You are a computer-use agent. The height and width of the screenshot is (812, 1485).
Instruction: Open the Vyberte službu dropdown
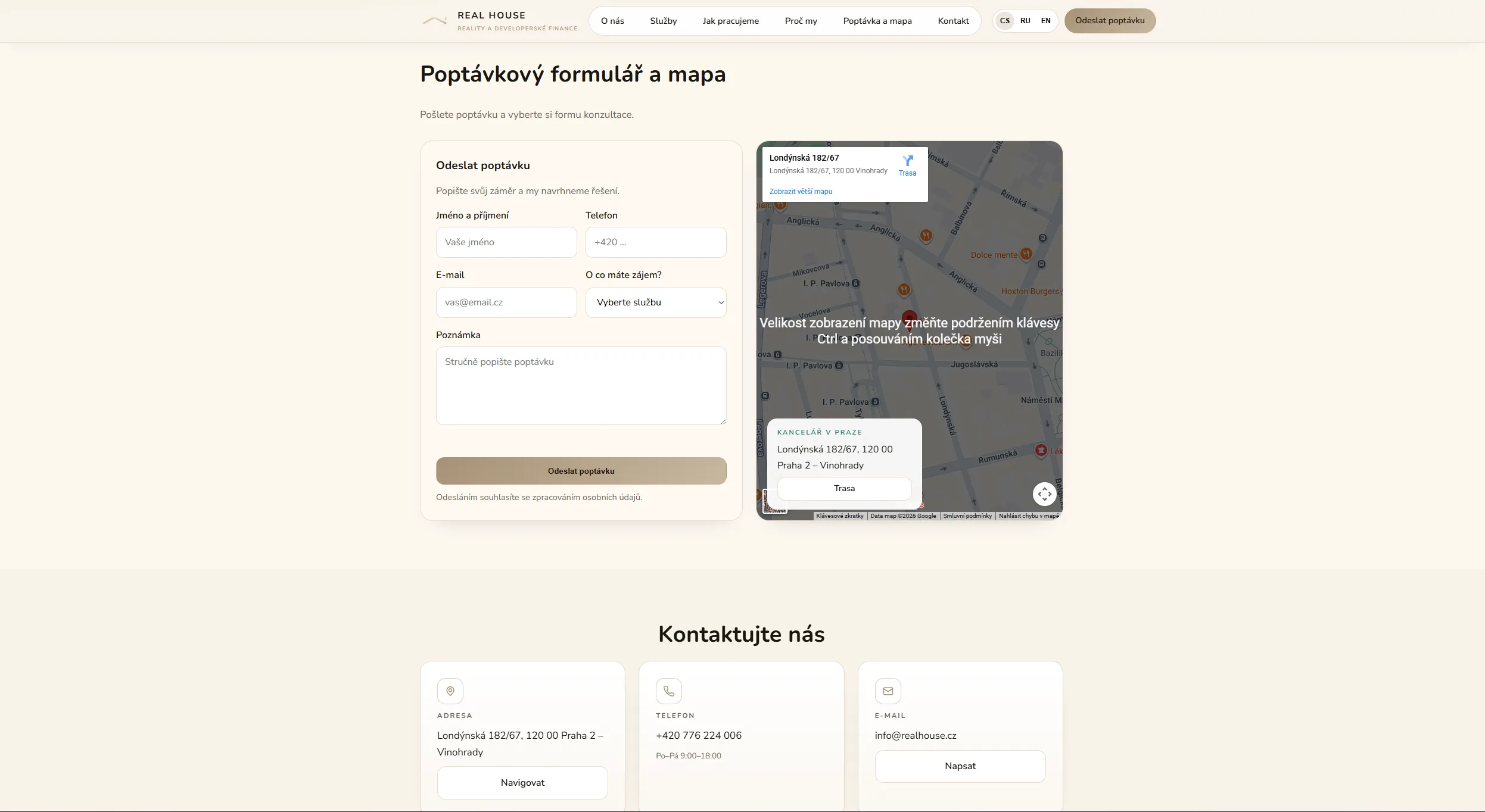[655, 302]
